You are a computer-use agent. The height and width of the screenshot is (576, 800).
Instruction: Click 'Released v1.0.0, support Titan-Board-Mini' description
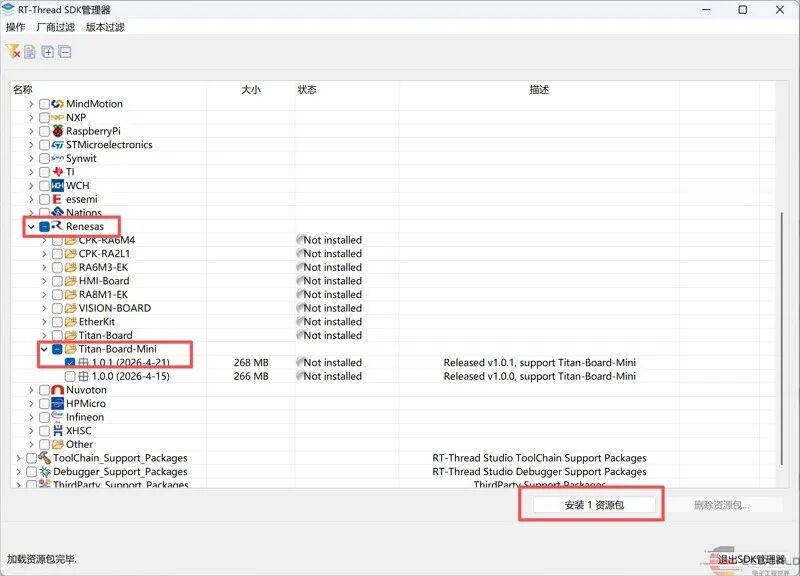(539, 377)
